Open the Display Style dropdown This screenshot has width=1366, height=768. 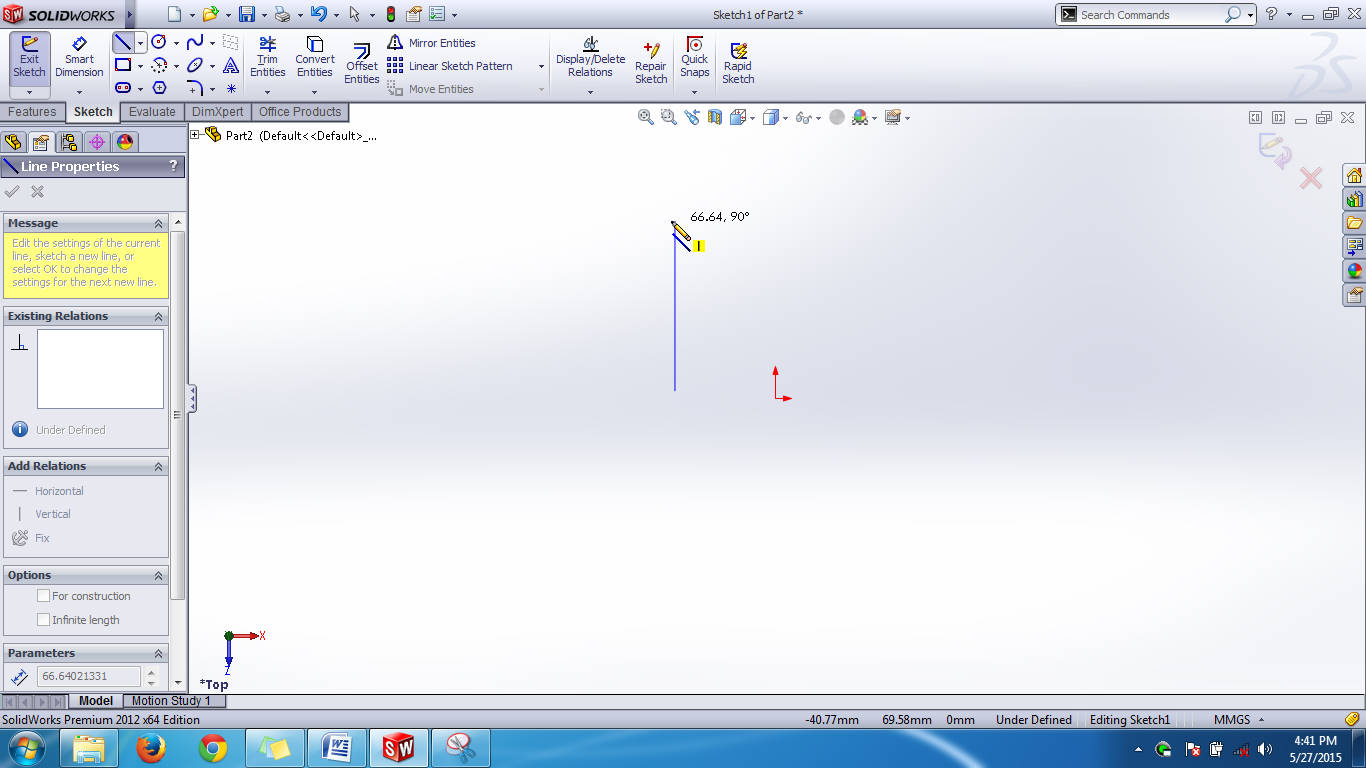pos(786,118)
